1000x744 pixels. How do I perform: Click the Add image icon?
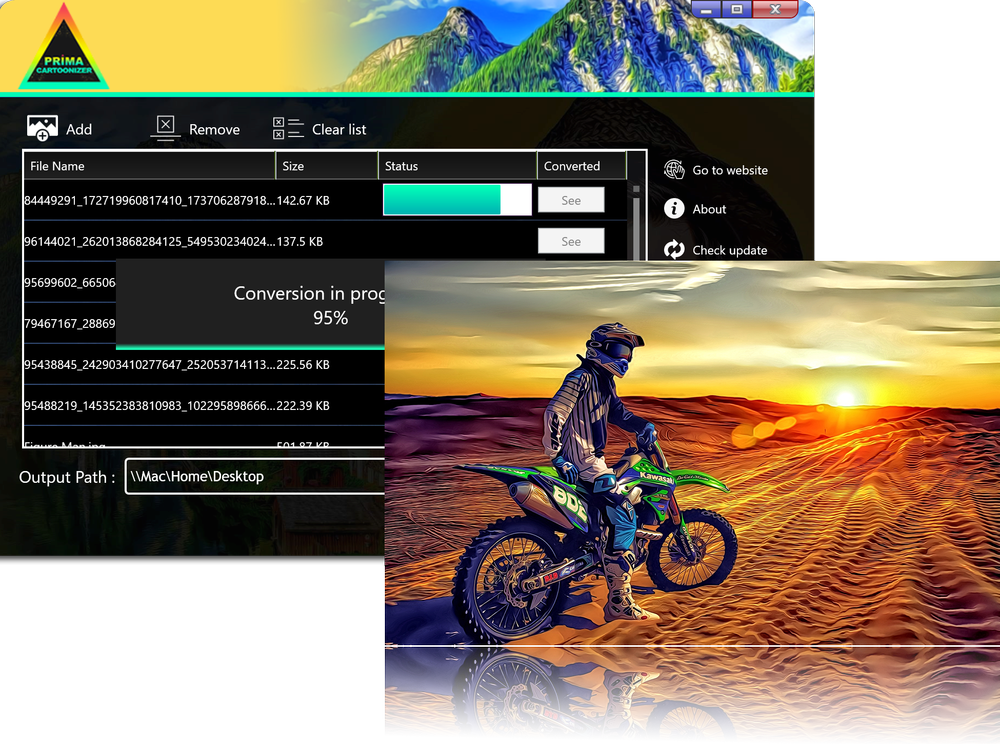[42, 128]
